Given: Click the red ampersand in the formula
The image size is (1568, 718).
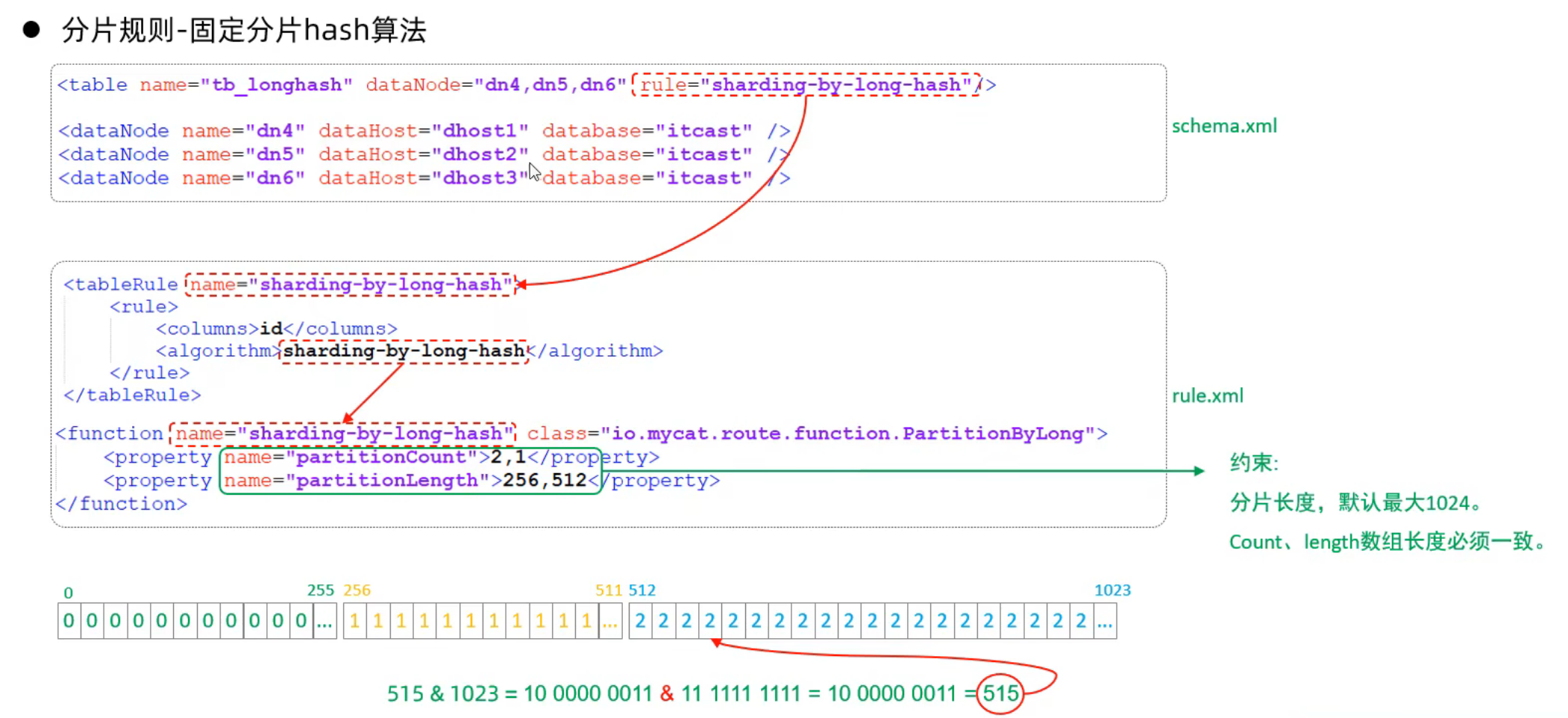Looking at the screenshot, I should pos(666,694).
